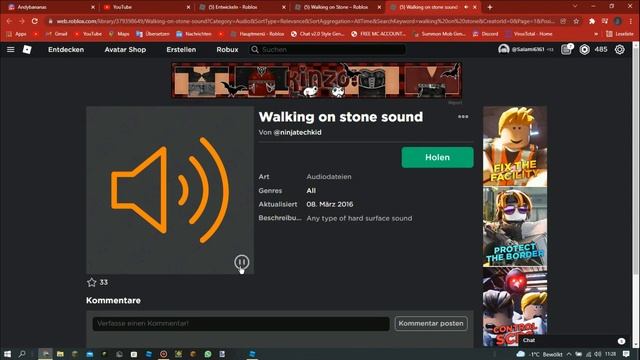Open the Roblox hamburger menu
The width and height of the screenshot is (640, 360).
[11, 49]
